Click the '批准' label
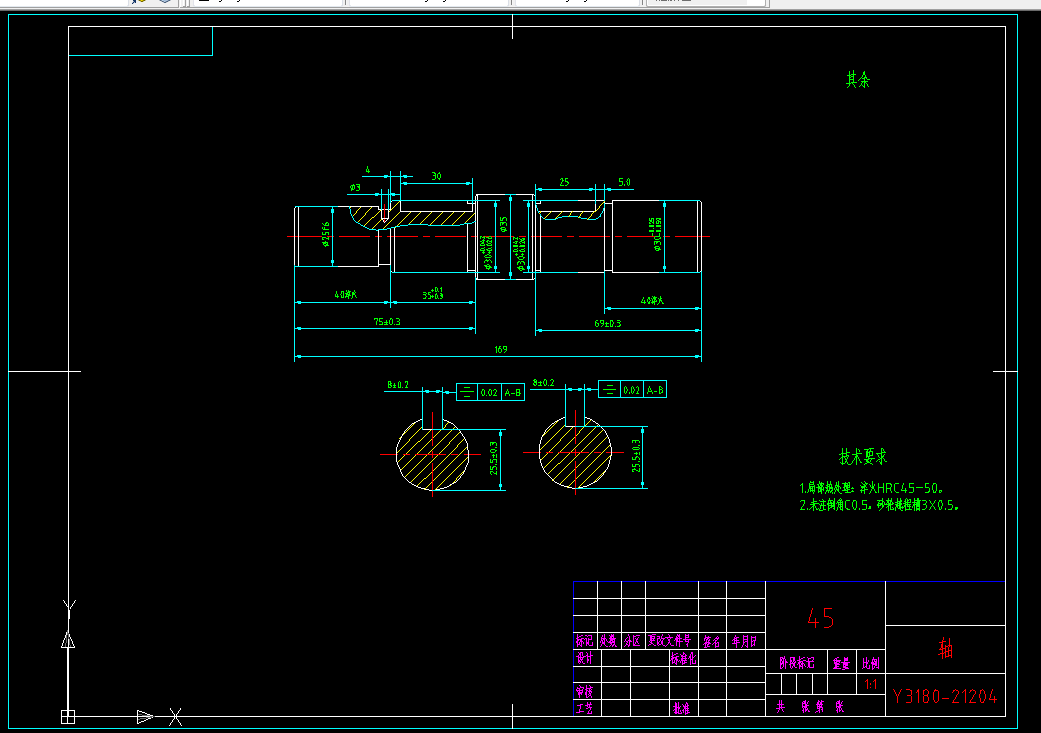Image resolution: width=1041 pixels, height=733 pixels. [681, 708]
